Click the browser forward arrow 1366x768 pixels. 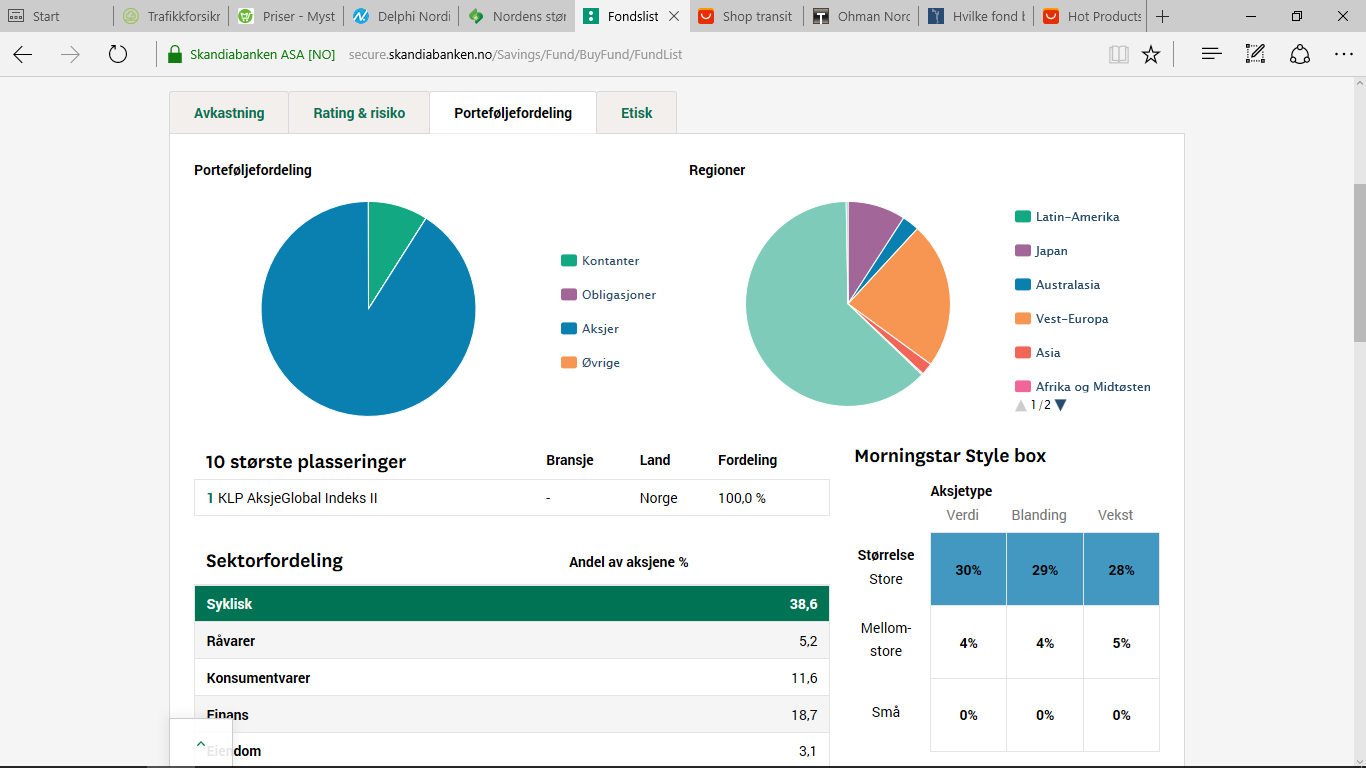point(70,54)
